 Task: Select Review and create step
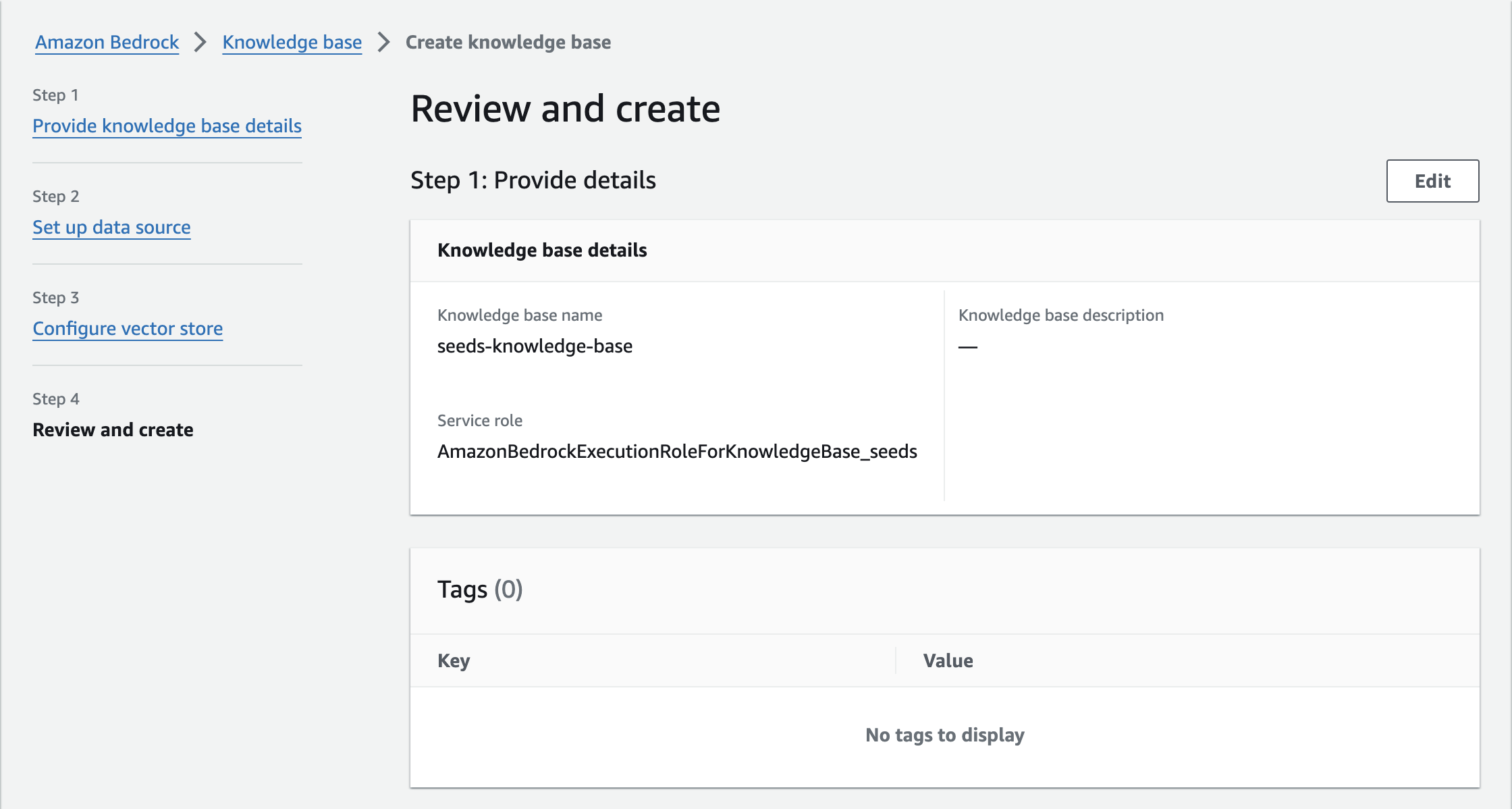pyautogui.click(x=113, y=429)
